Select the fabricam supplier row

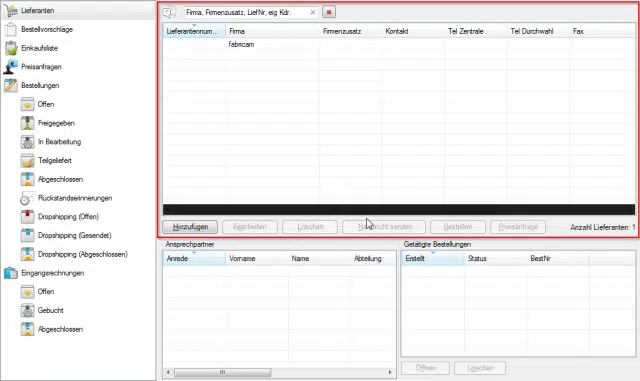coord(399,44)
